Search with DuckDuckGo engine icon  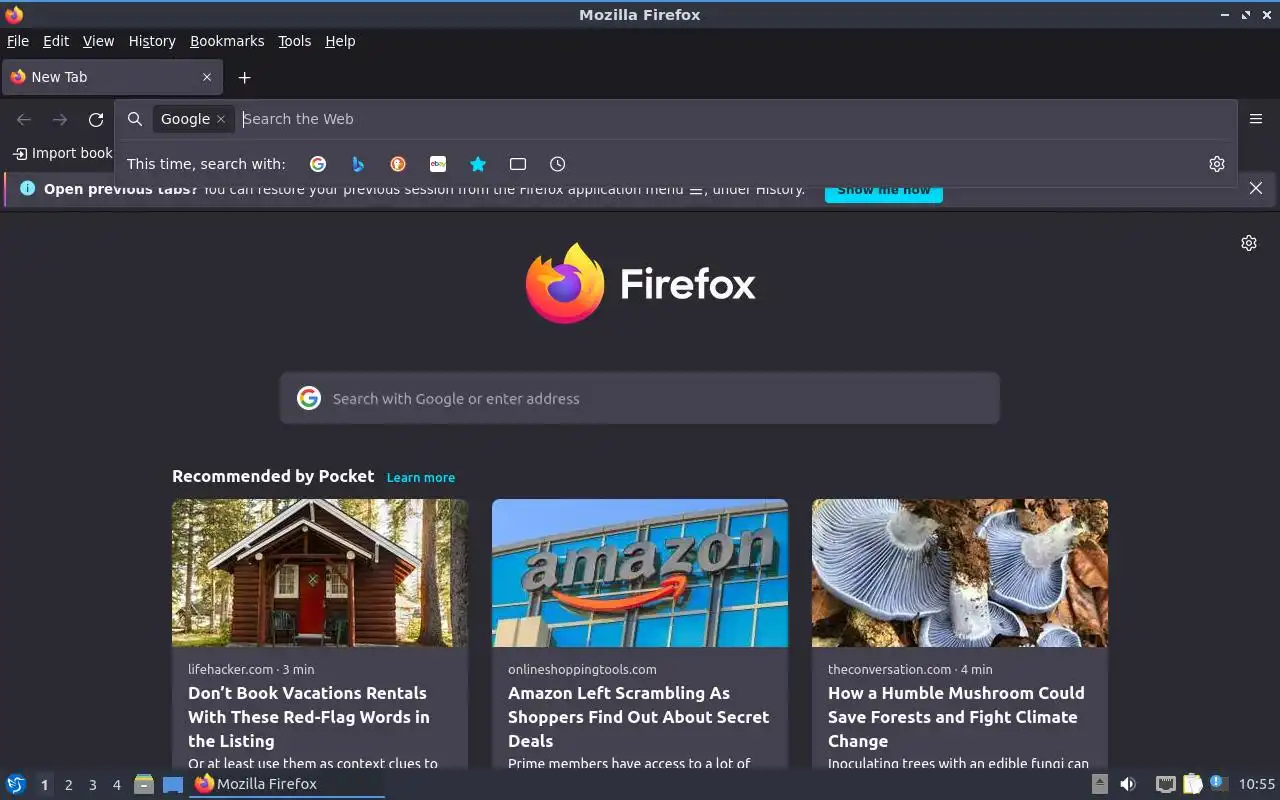pos(398,164)
